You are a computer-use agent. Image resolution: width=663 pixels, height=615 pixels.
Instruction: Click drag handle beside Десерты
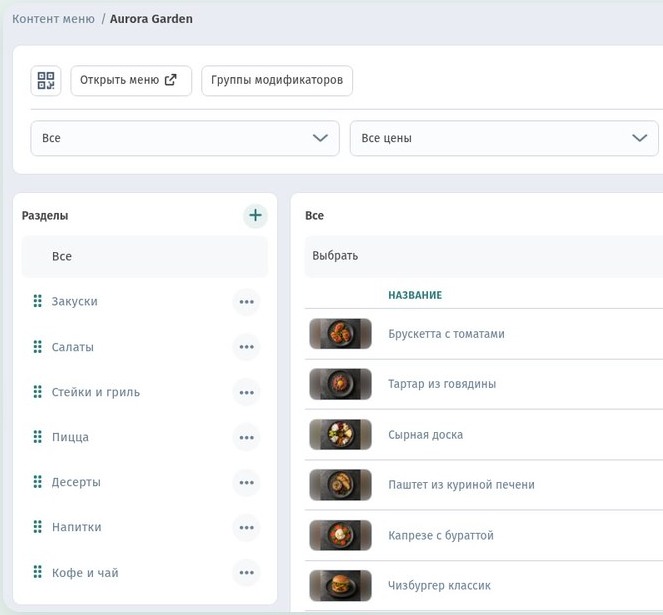pos(38,482)
